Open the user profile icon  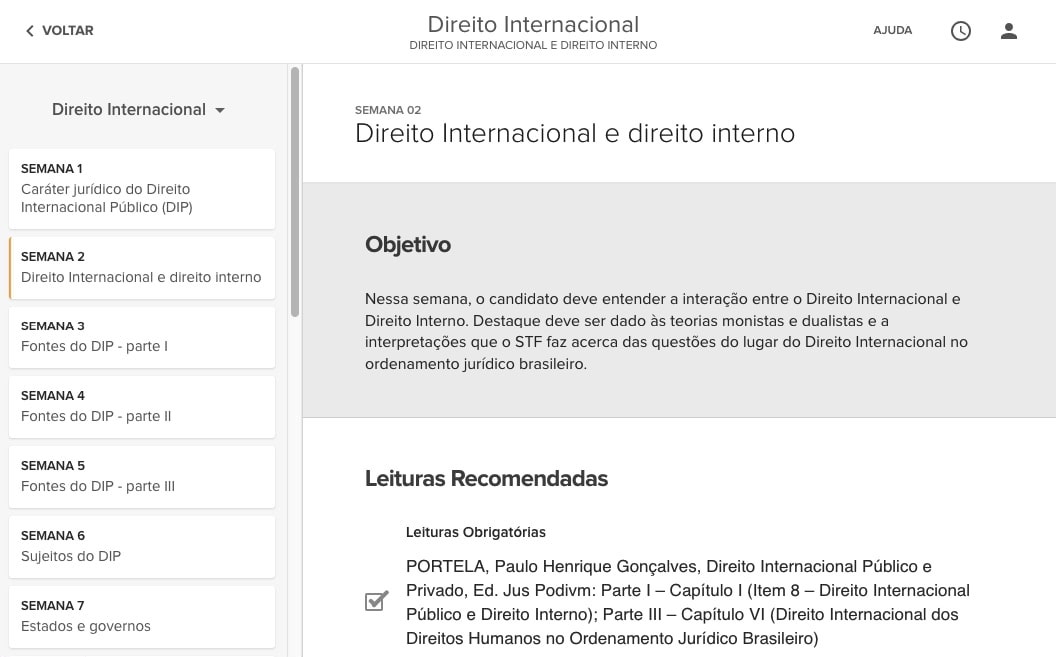1009,31
